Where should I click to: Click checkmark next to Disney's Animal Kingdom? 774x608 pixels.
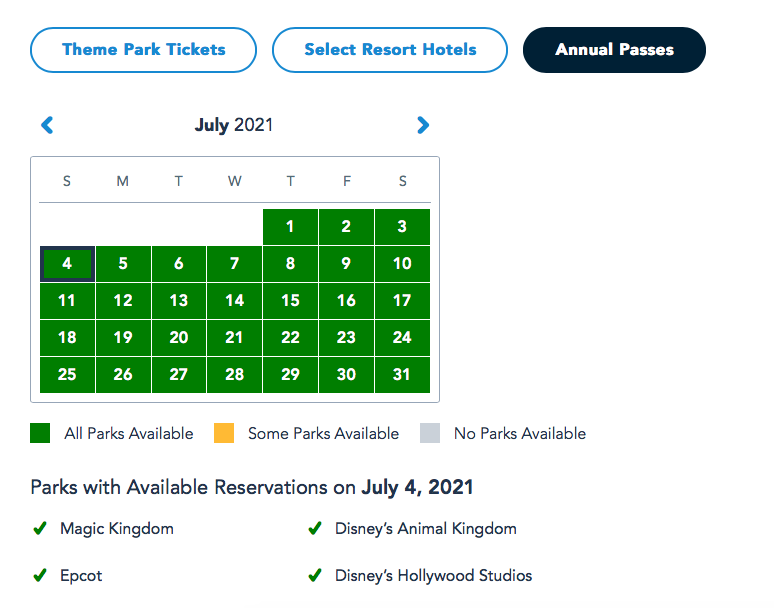click(314, 529)
